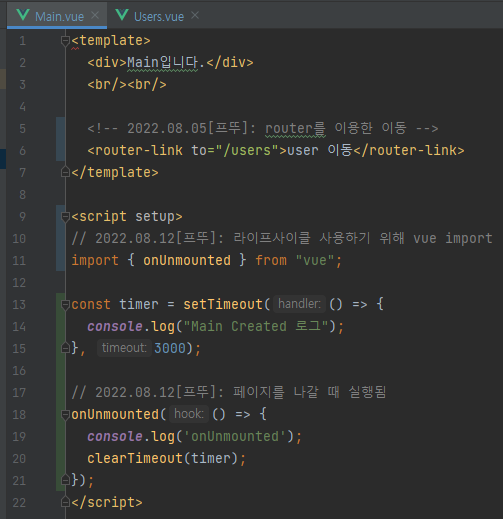Image resolution: width=503 pixels, height=519 pixels.
Task: Click the "Main Created 로그" string
Action: [x=256, y=326]
